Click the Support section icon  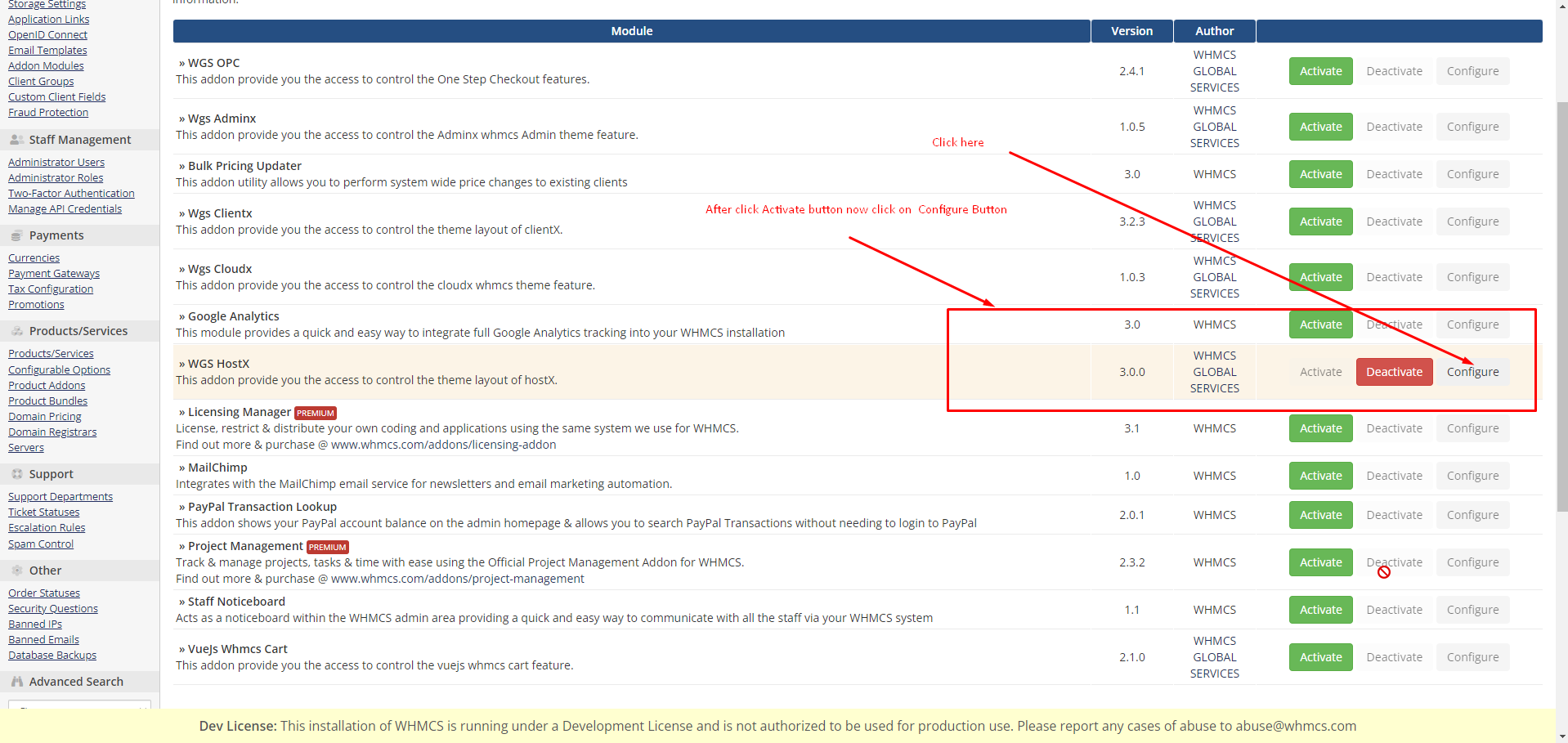[16, 474]
